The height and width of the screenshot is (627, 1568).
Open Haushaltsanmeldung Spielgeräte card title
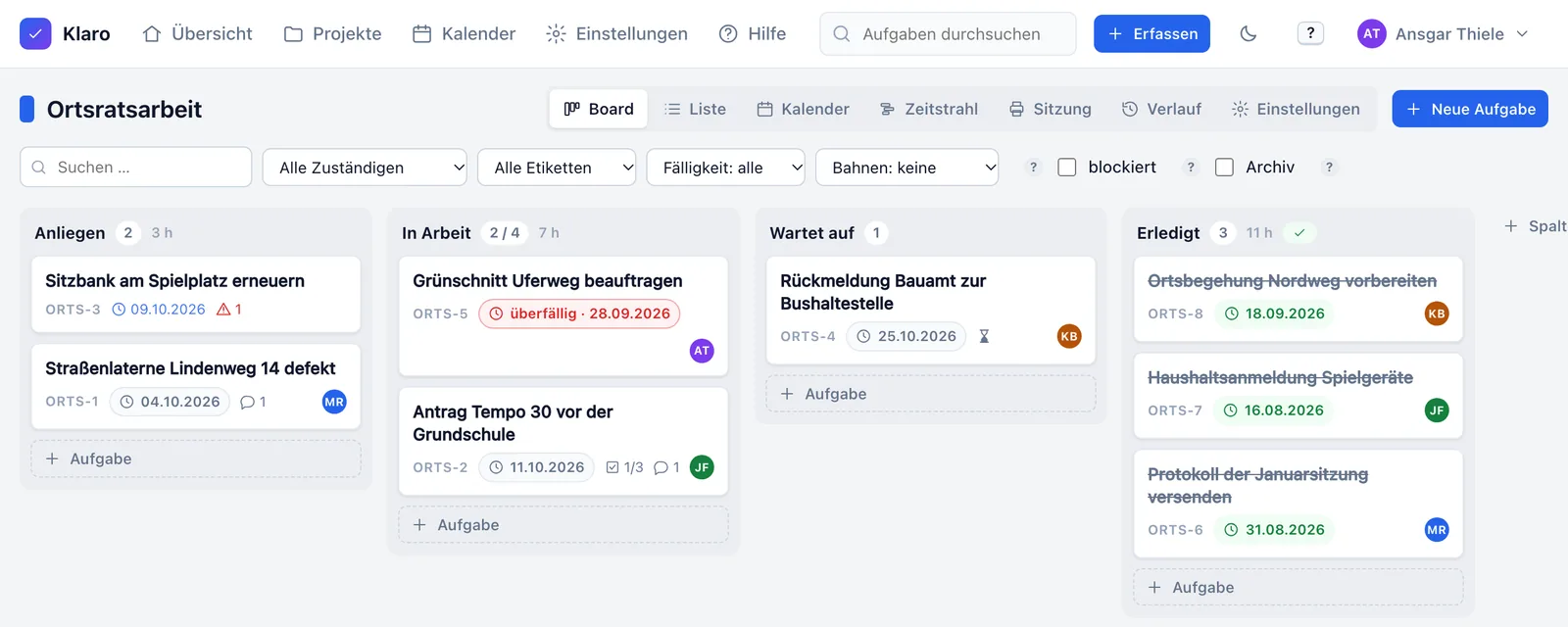(x=1280, y=377)
